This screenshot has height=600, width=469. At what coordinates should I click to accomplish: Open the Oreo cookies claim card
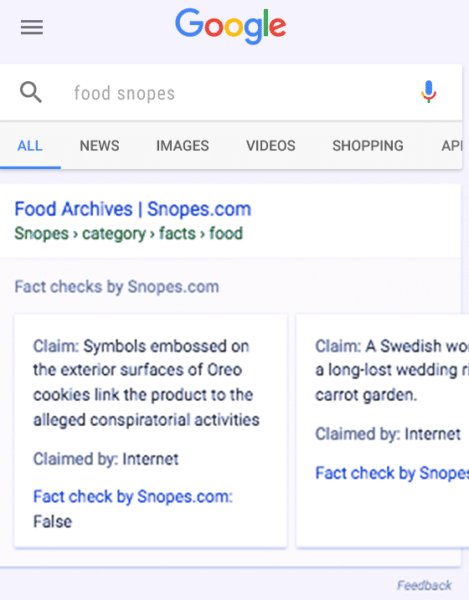pos(150,431)
